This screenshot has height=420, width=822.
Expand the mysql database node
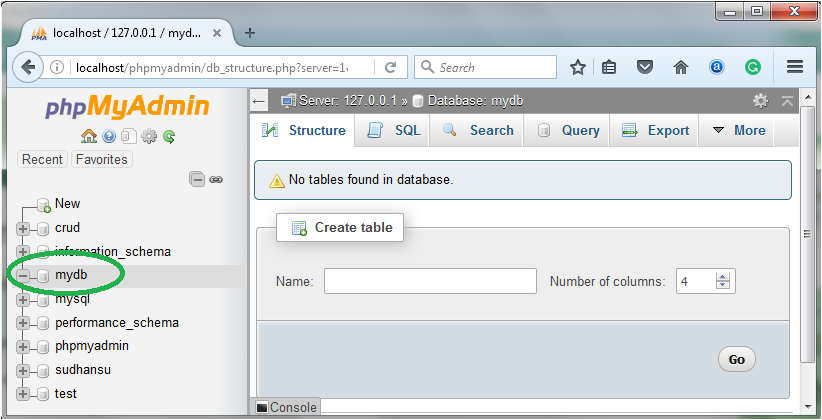[23, 299]
